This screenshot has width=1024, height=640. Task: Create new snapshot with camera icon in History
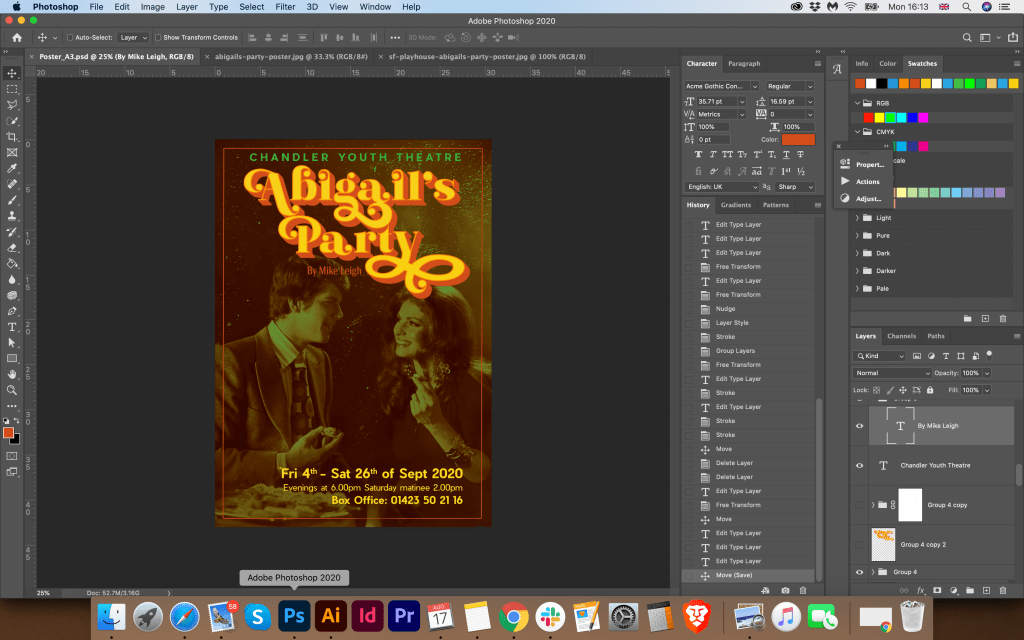click(x=785, y=591)
